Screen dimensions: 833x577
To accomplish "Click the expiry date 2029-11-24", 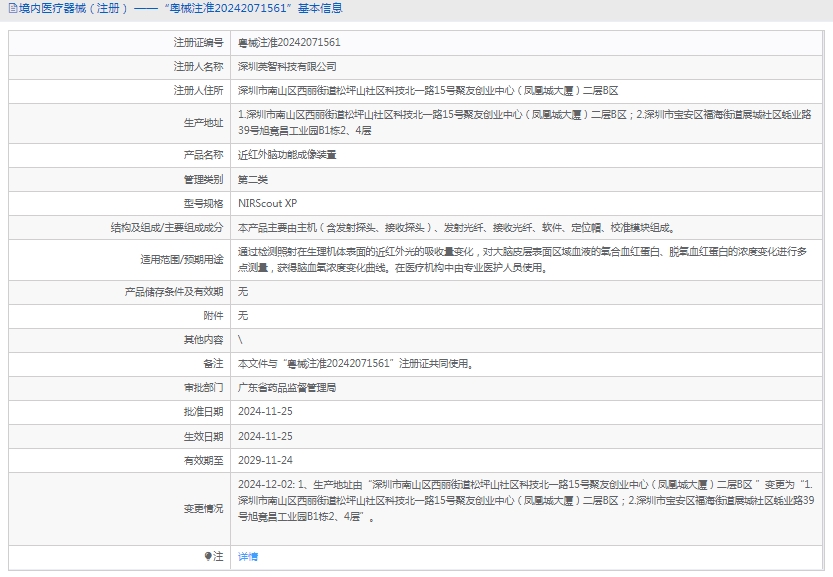I will (265, 460).
